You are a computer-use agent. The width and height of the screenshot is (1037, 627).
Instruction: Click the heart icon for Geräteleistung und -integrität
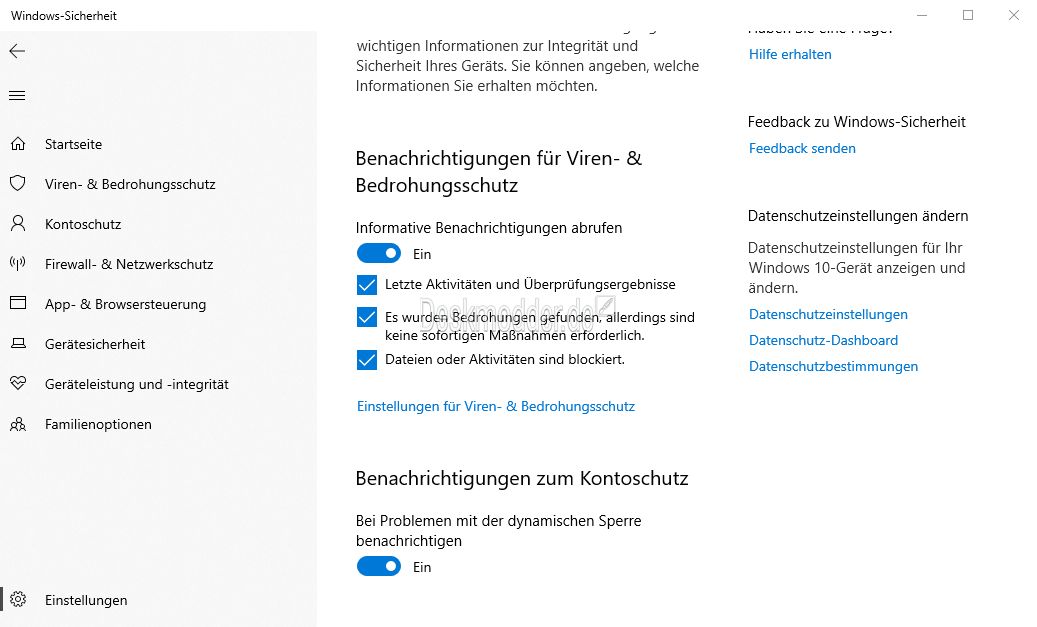tap(18, 383)
